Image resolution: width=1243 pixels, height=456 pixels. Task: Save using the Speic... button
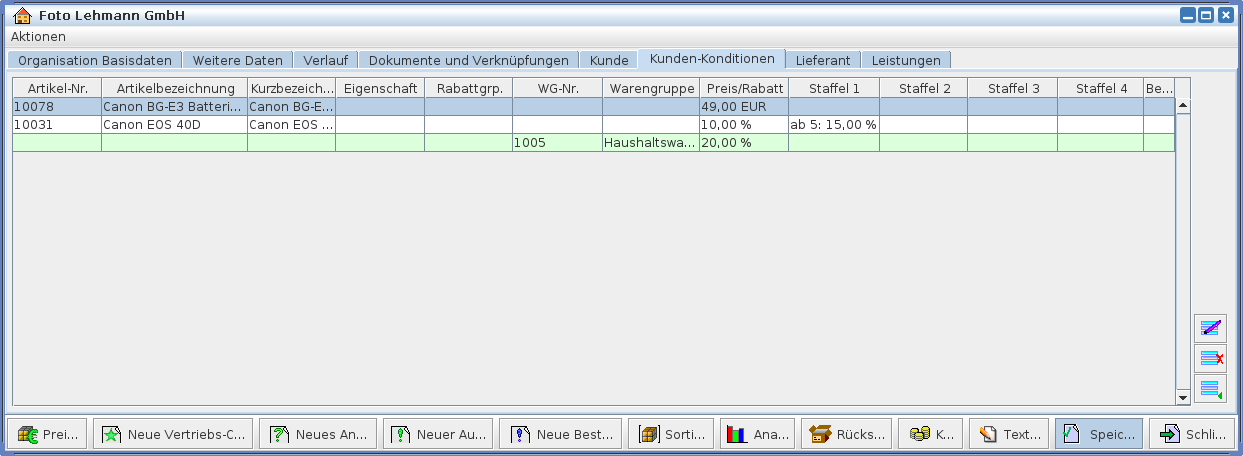(1098, 434)
